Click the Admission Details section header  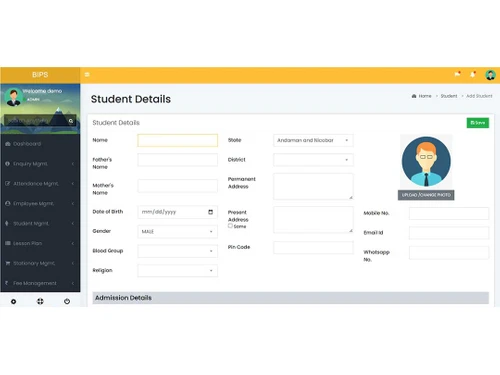click(290, 298)
